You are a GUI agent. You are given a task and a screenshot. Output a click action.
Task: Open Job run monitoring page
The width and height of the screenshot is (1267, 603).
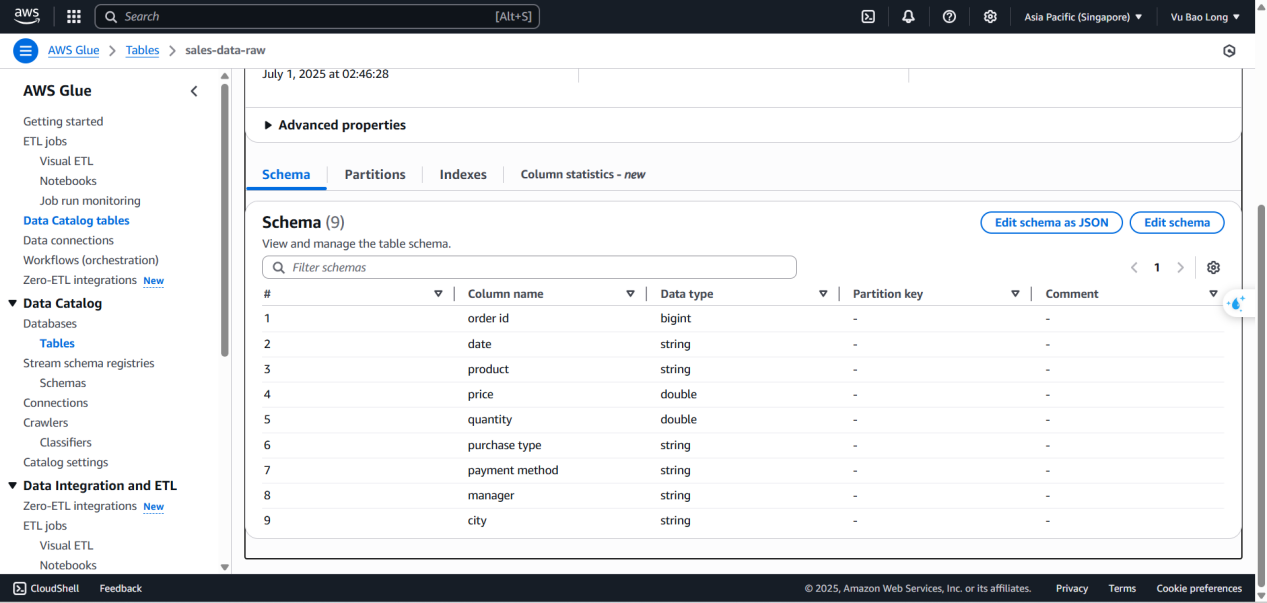point(90,201)
